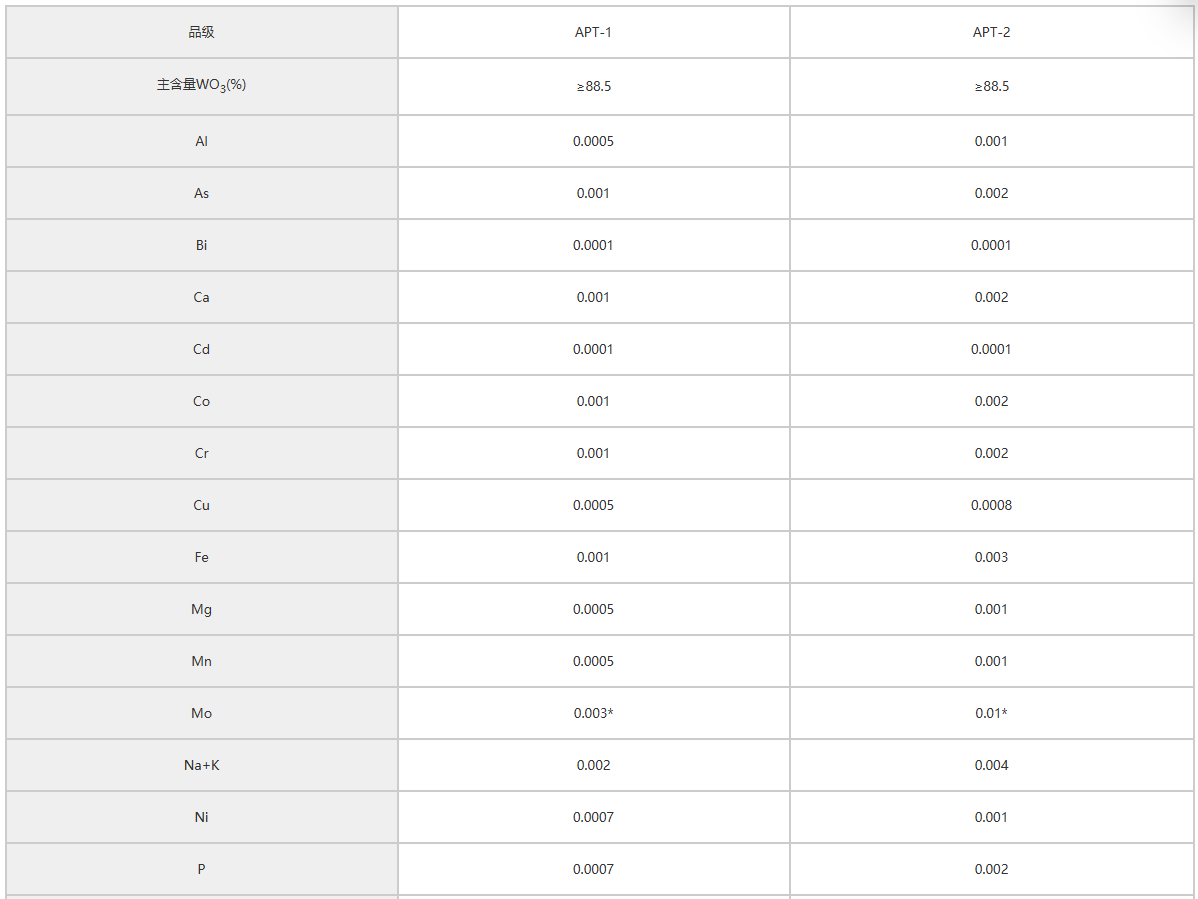Viewport: 1198px width, 899px height.
Task: Click the Mo row label cell
Action: tap(202, 713)
